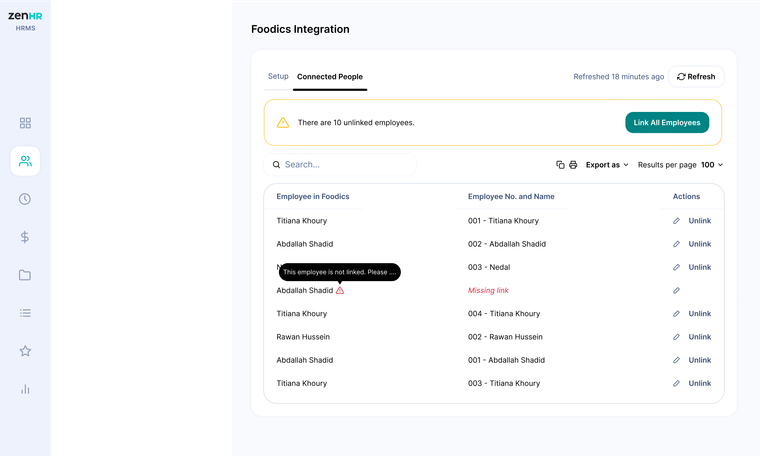The image size is (760, 456).
Task: Click '004 - Titiana Khoury' cell
Action: pos(504,314)
